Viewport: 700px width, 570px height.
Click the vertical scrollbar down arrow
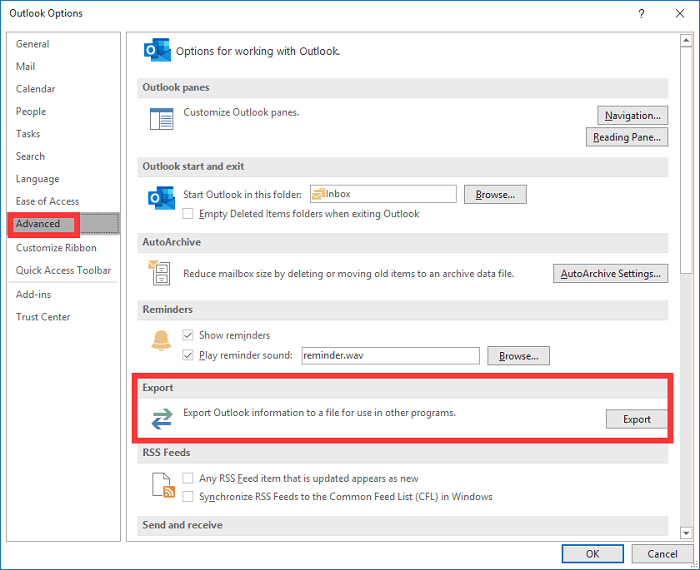(x=685, y=532)
